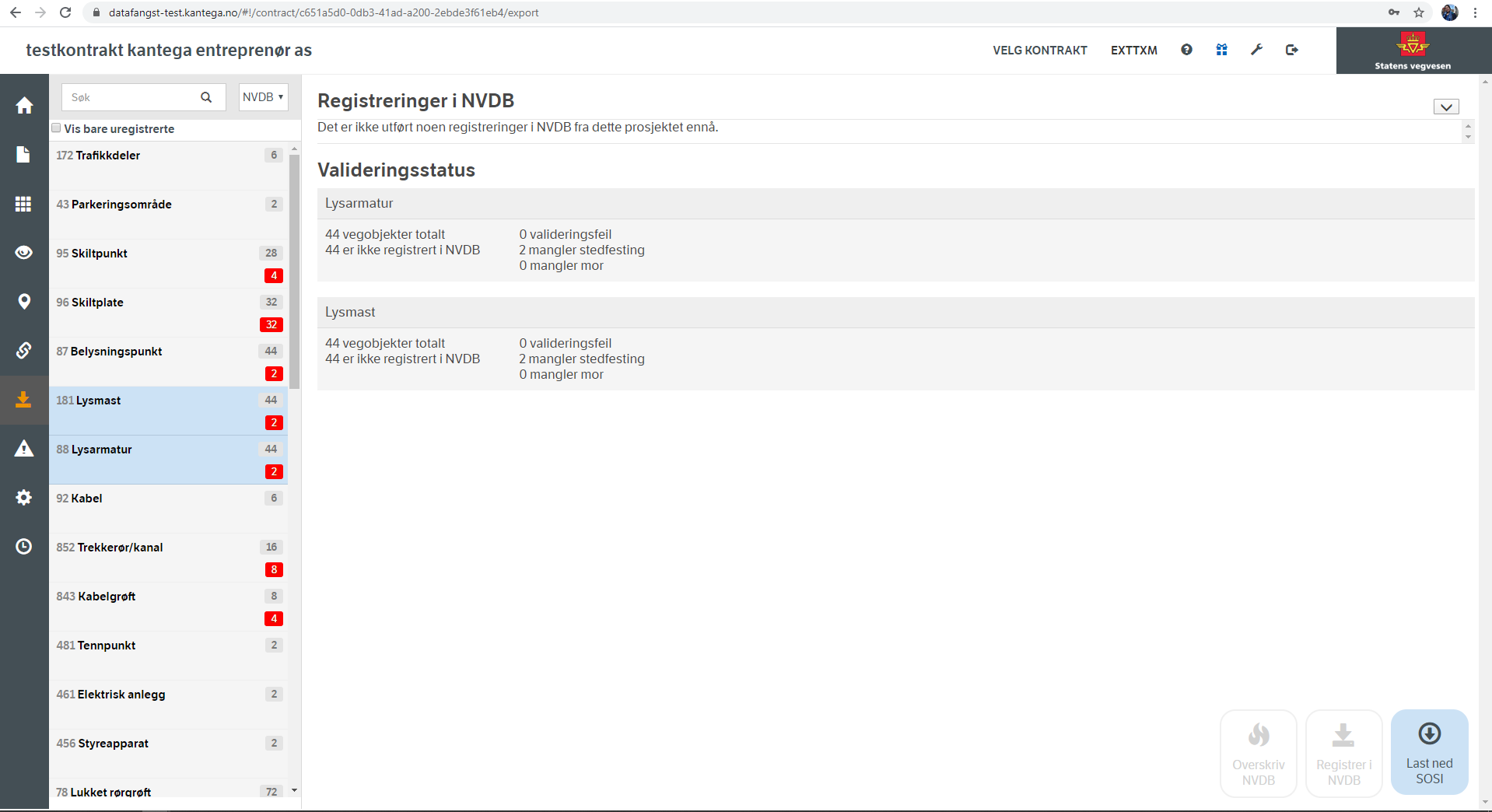
Task: Open the document icon in sidebar
Action: click(x=24, y=154)
